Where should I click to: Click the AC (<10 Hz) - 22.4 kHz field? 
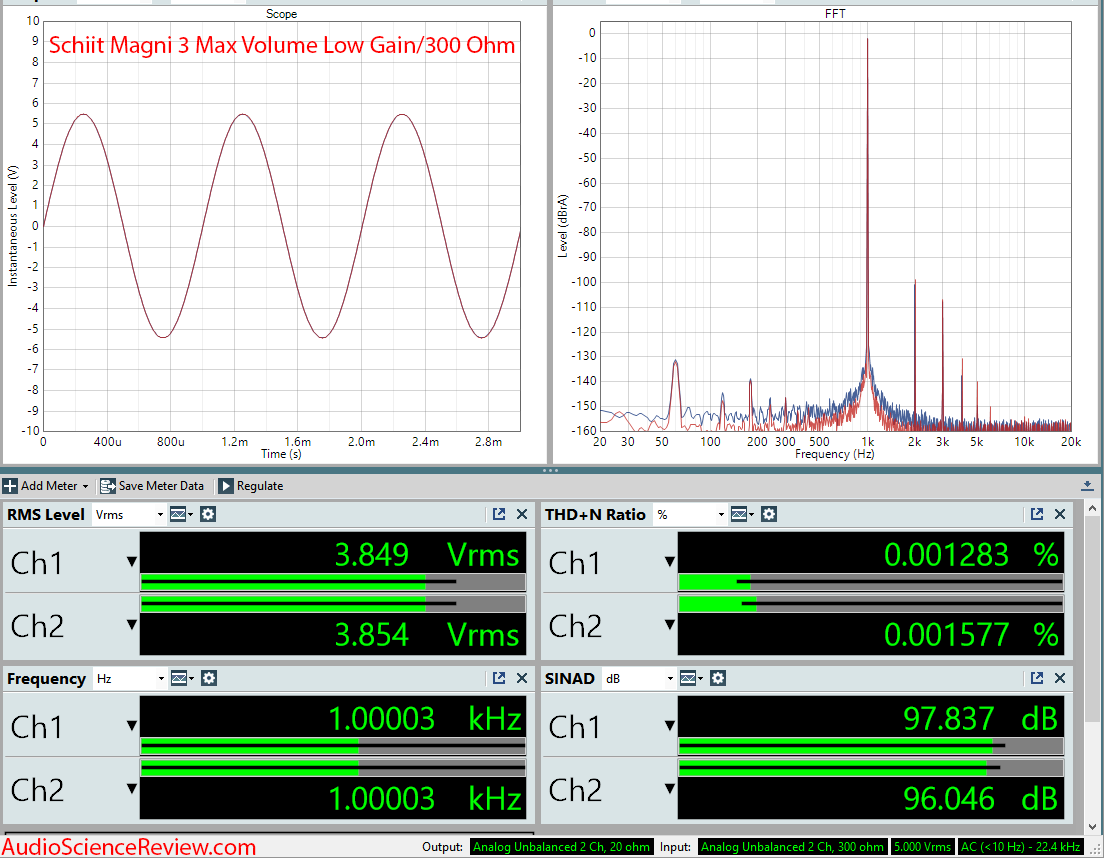(x=1021, y=847)
